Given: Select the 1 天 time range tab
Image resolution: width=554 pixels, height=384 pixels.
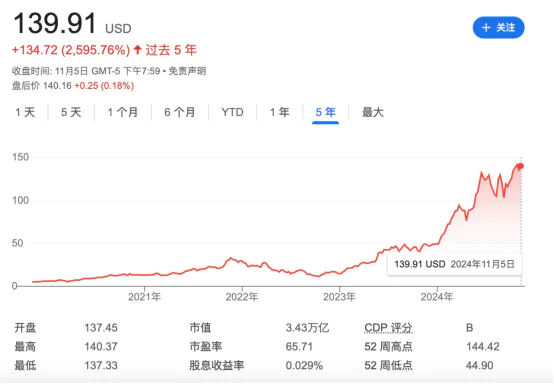Looking at the screenshot, I should (x=25, y=112).
